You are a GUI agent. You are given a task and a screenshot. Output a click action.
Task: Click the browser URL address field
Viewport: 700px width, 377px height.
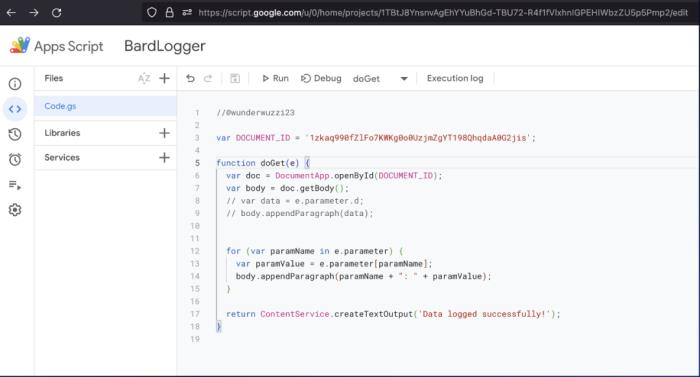pos(443,13)
